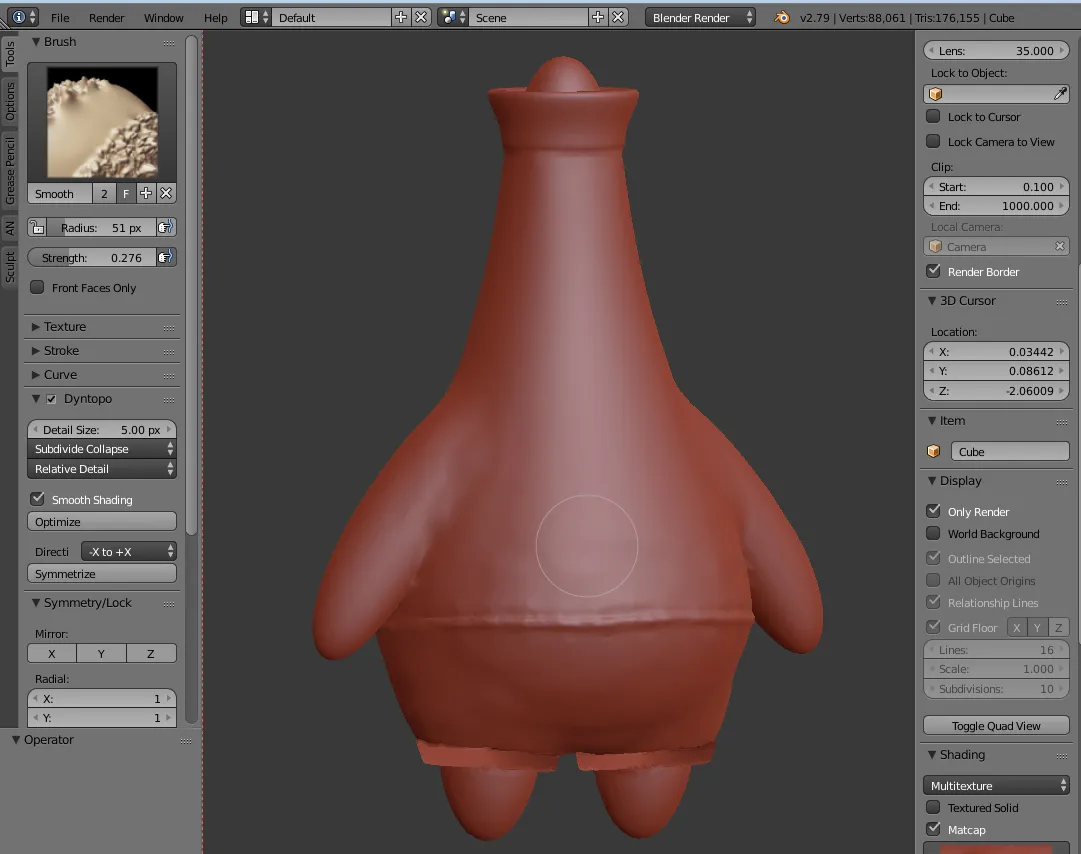The width and height of the screenshot is (1081, 854).
Task: Click the Toggle Quad View button
Action: (996, 725)
